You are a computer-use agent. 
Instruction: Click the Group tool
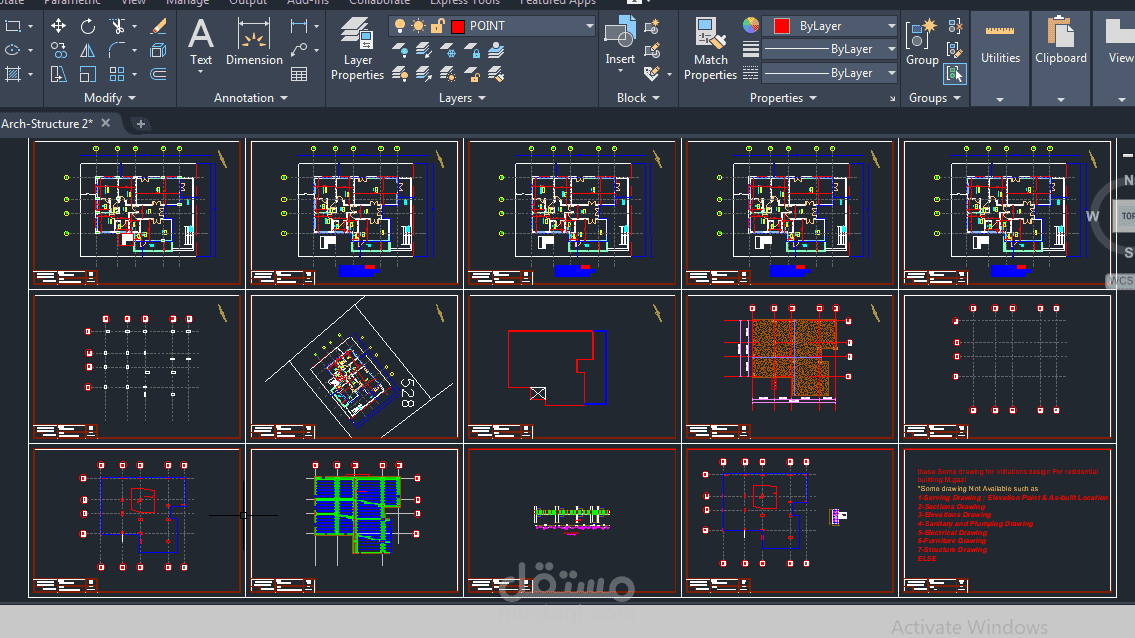coord(921,42)
